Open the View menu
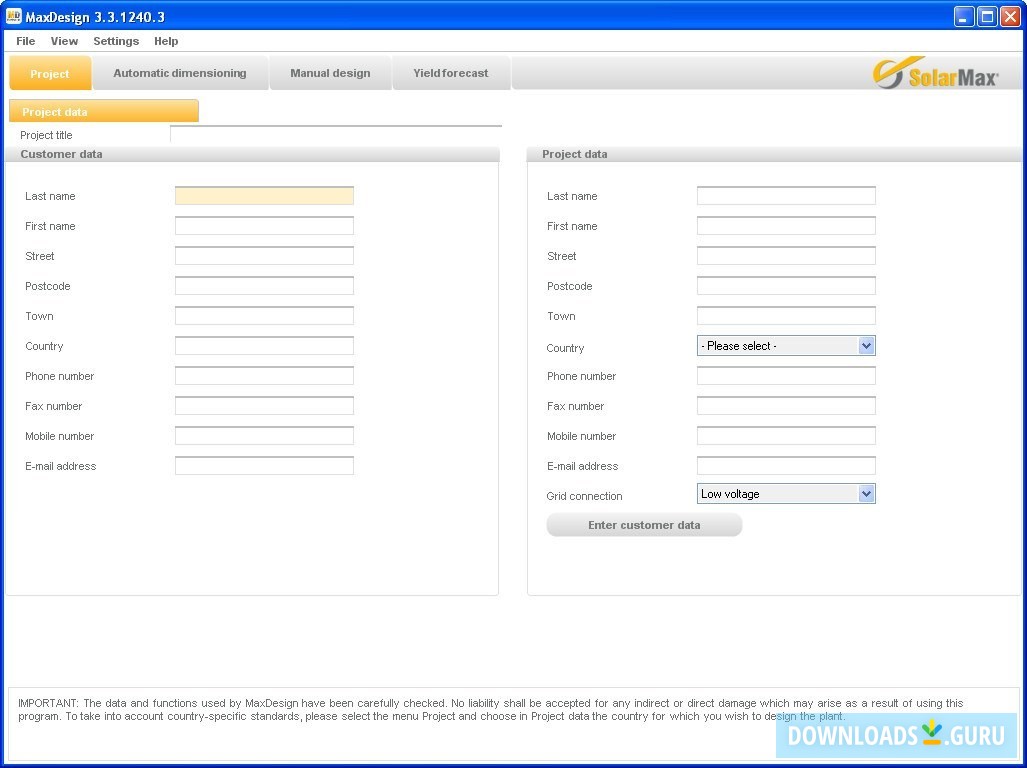This screenshot has height=768, width=1027. pyautogui.click(x=64, y=41)
